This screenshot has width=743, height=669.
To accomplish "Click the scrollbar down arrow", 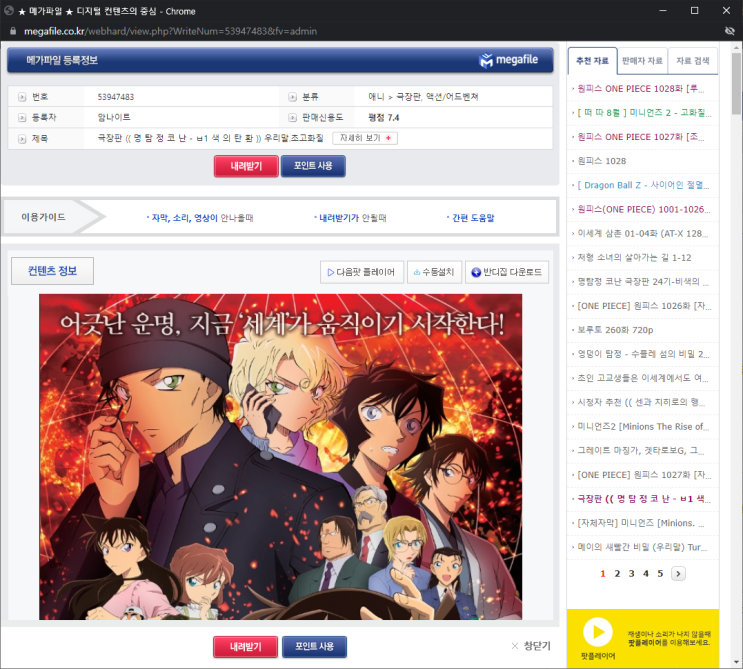I will (x=736, y=662).
